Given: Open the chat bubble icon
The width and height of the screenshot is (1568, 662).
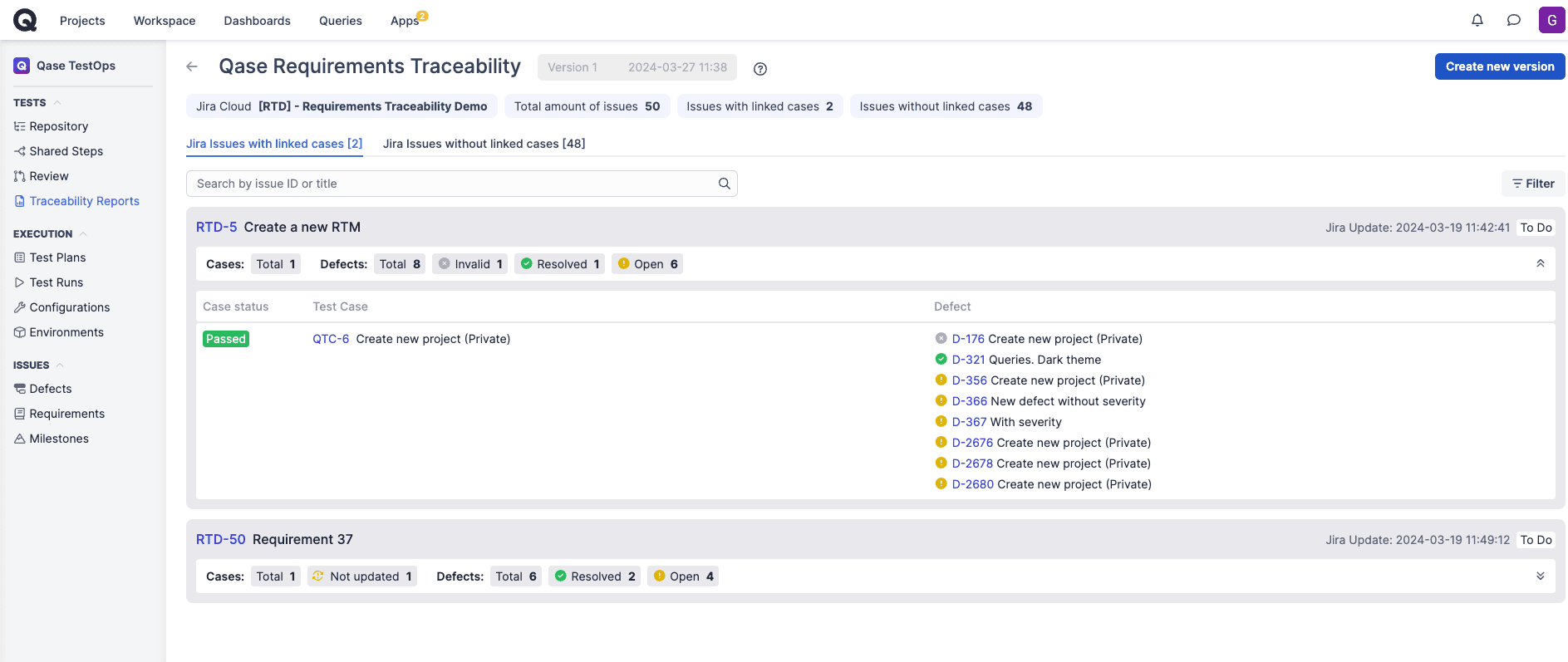Looking at the screenshot, I should pyautogui.click(x=1514, y=20).
